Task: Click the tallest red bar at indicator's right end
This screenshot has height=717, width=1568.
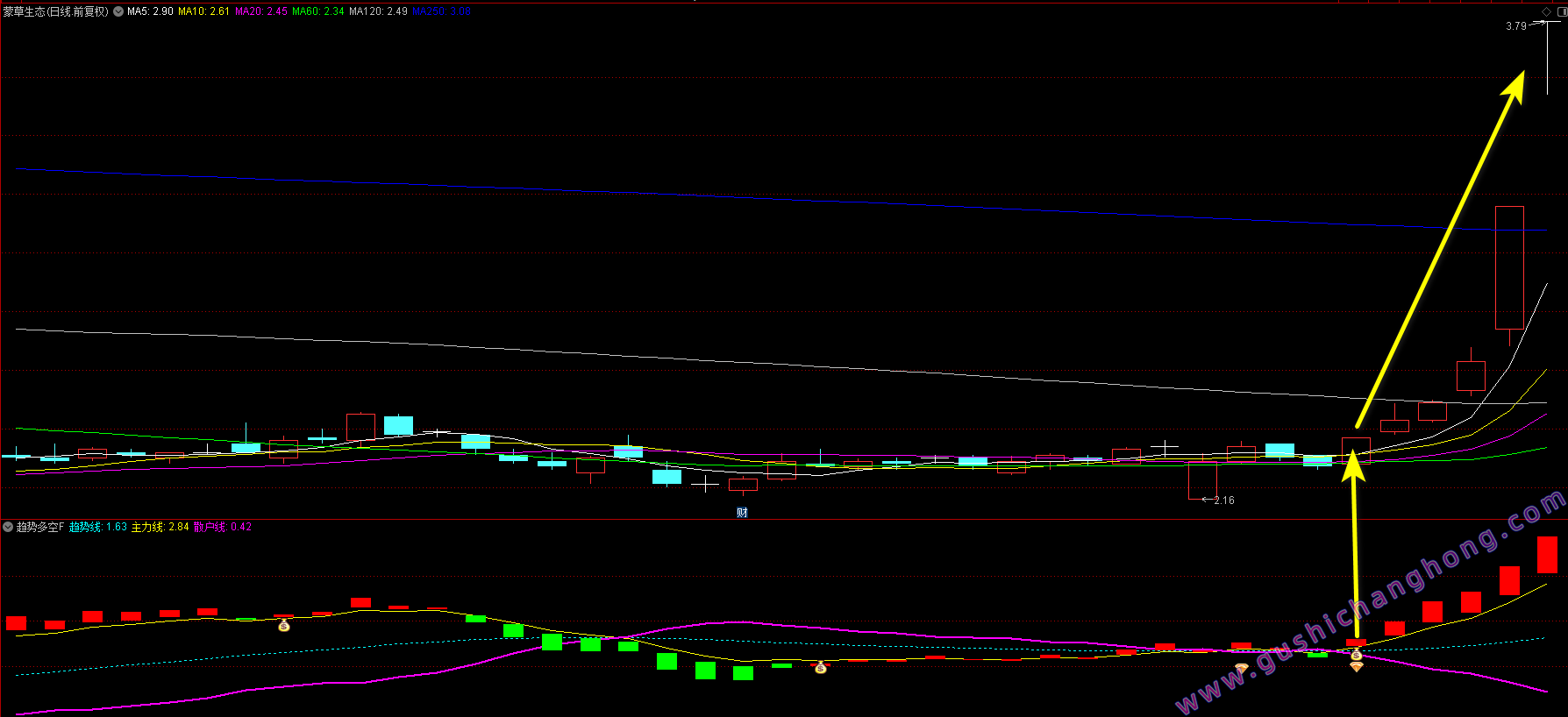Action: pyautogui.click(x=1547, y=555)
